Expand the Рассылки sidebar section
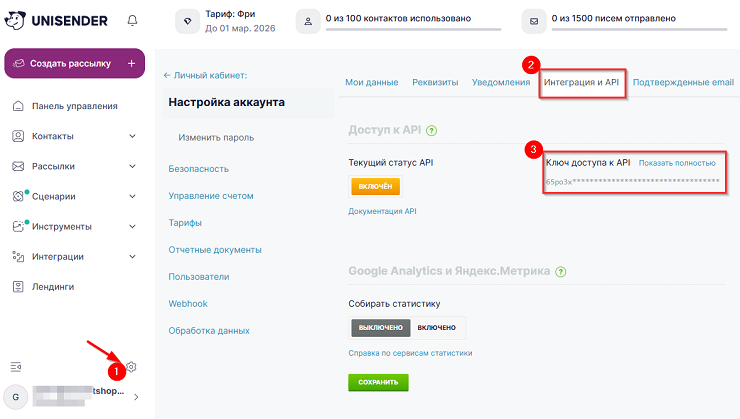The image size is (740, 419). (132, 166)
